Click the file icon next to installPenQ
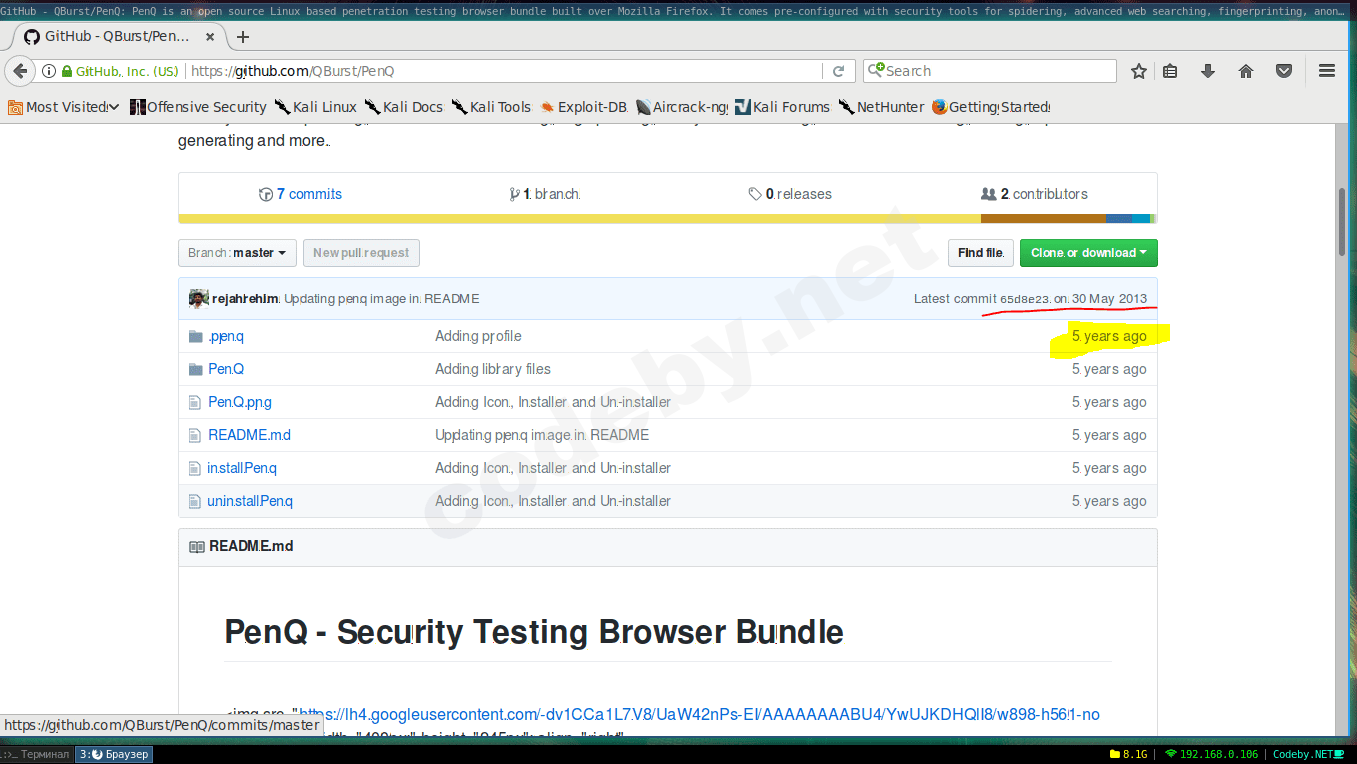1357x764 pixels. point(196,468)
